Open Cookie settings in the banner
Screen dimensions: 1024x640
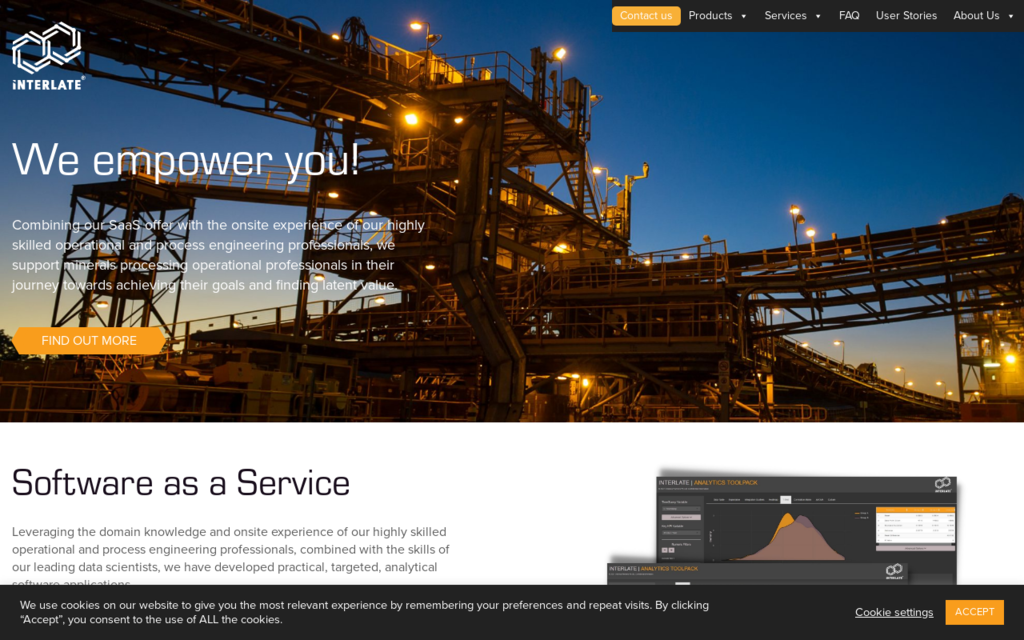click(893, 612)
